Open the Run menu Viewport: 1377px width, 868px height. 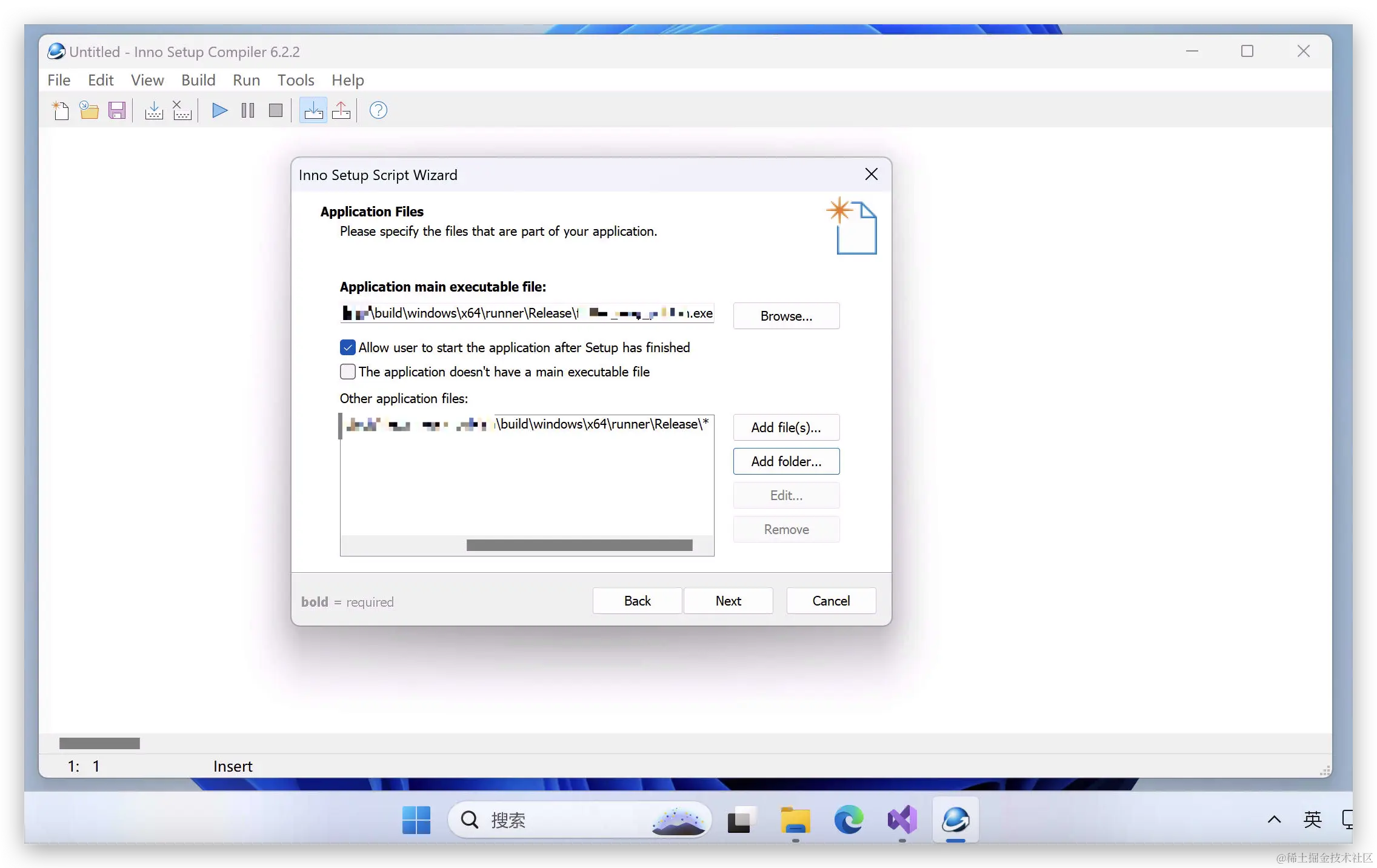pyautogui.click(x=246, y=80)
